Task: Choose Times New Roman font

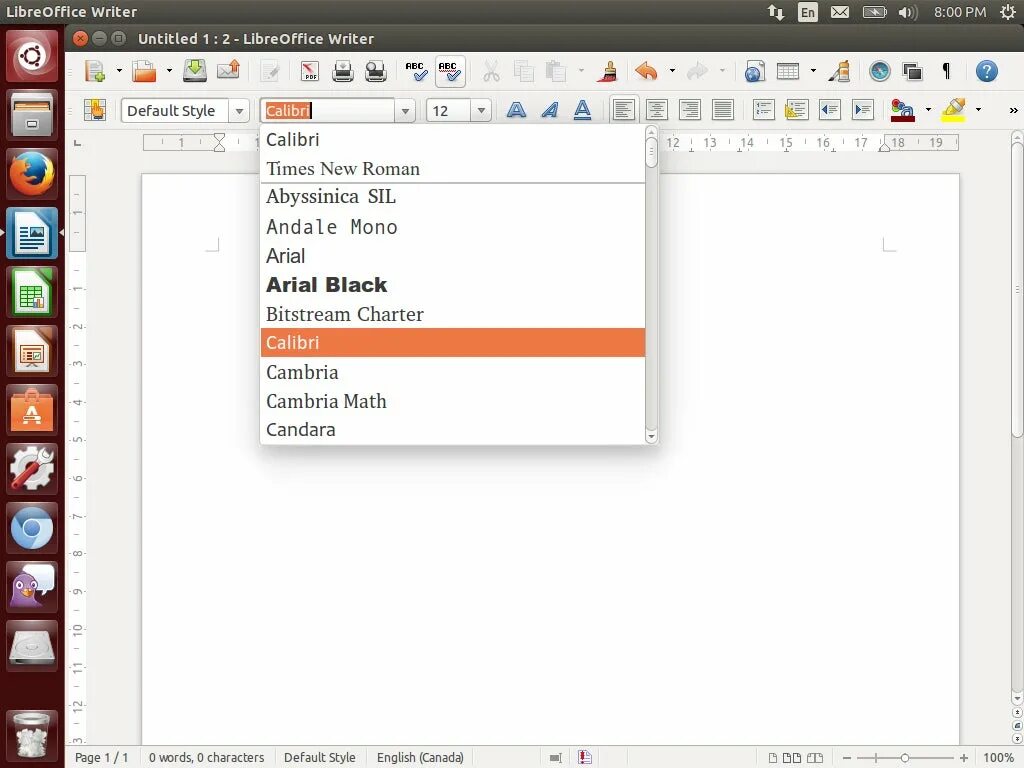Action: point(453,168)
